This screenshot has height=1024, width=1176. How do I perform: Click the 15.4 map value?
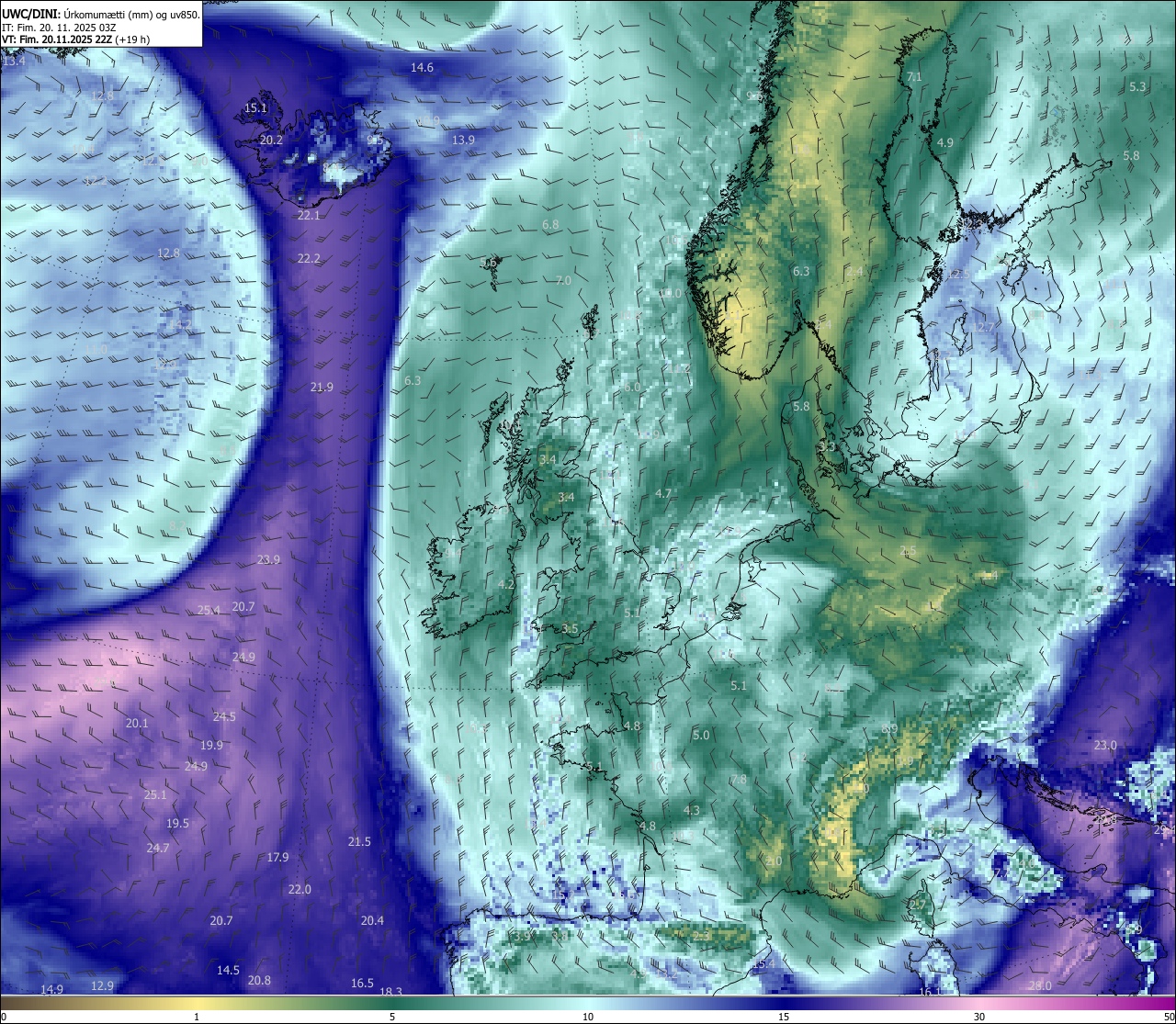tap(764, 964)
